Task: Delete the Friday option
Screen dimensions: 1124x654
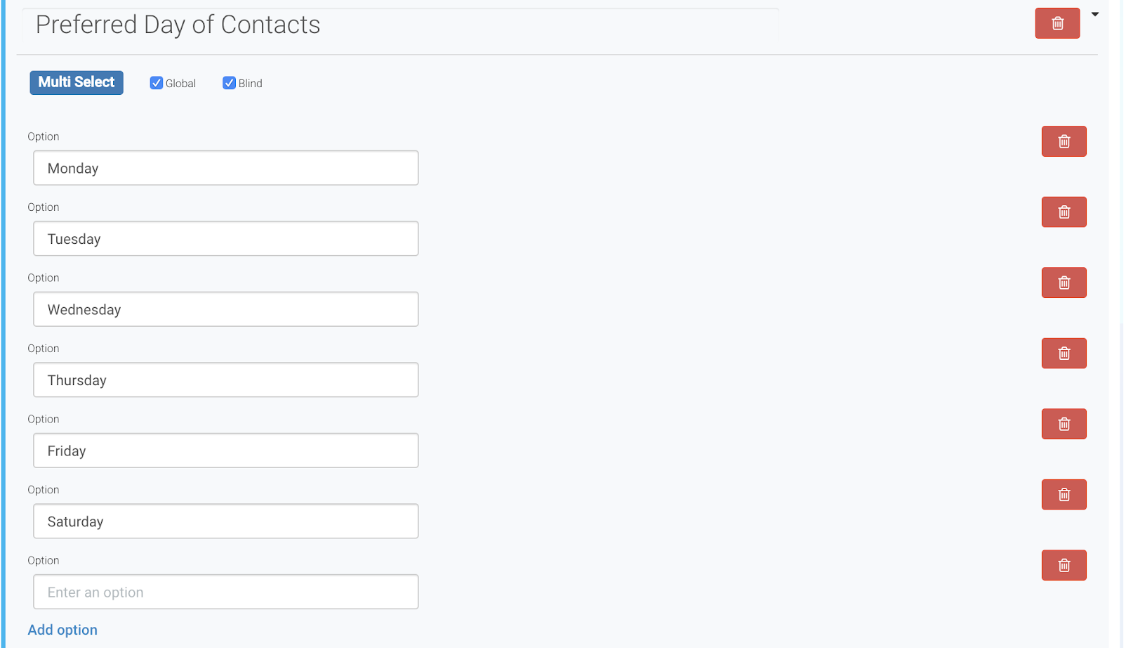Action: click(x=1064, y=424)
